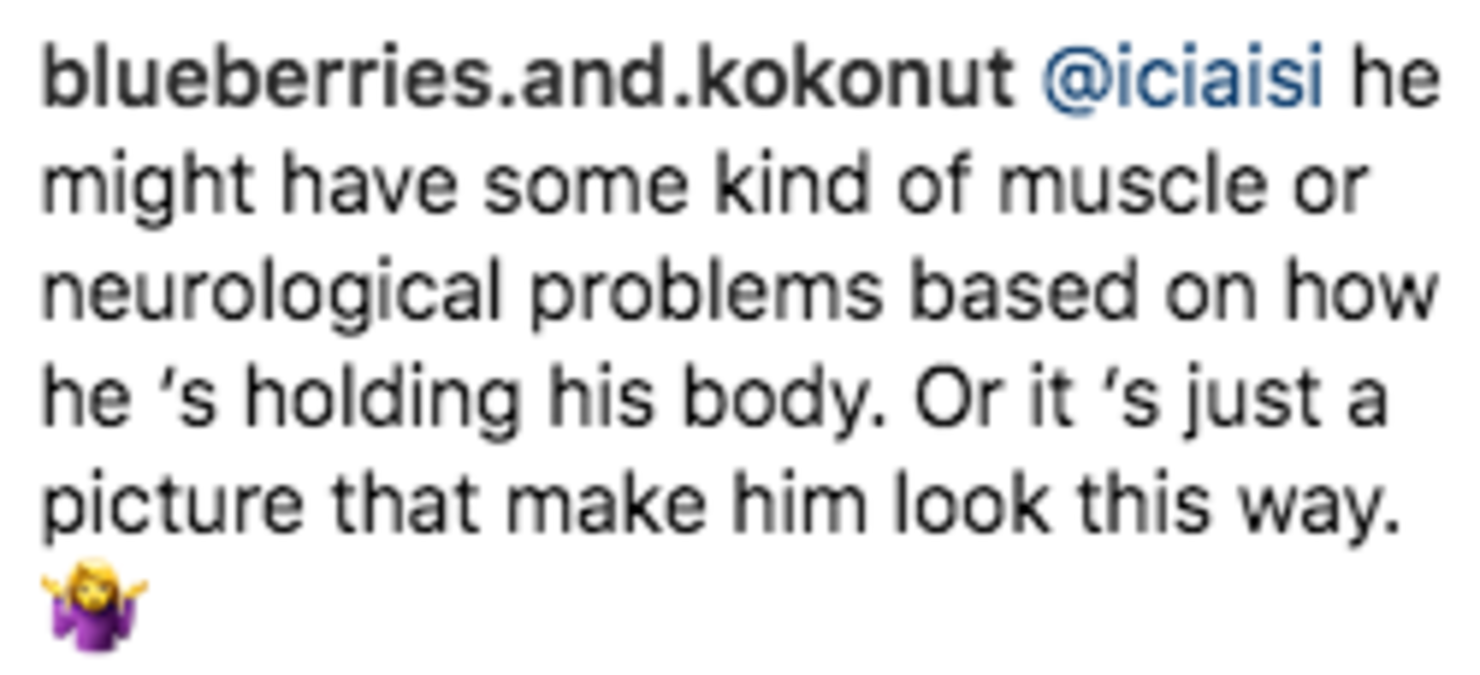Open the @iciaisi mention link
The image size is (1480, 675).
(1183, 81)
